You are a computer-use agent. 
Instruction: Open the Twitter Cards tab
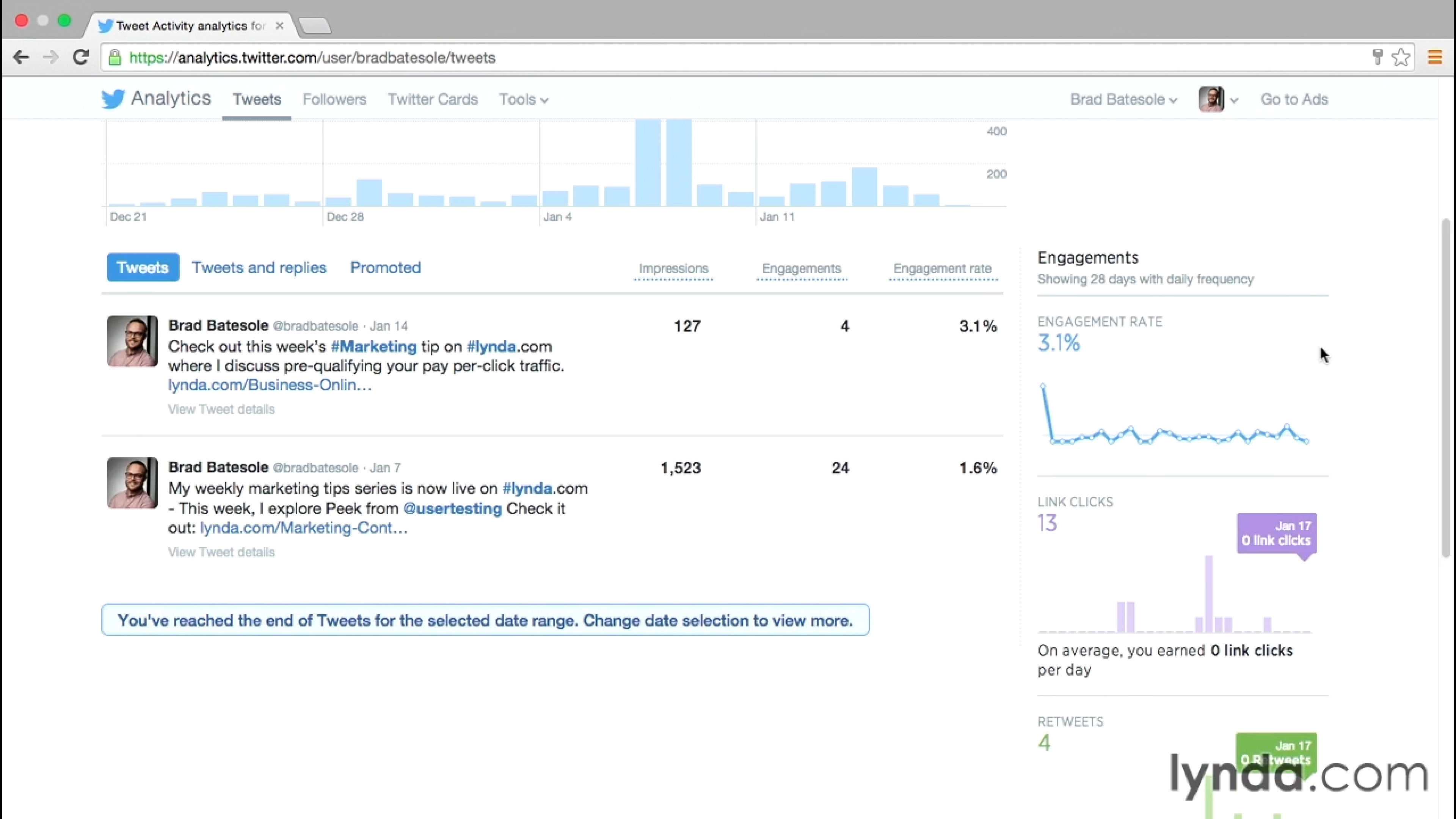432,99
